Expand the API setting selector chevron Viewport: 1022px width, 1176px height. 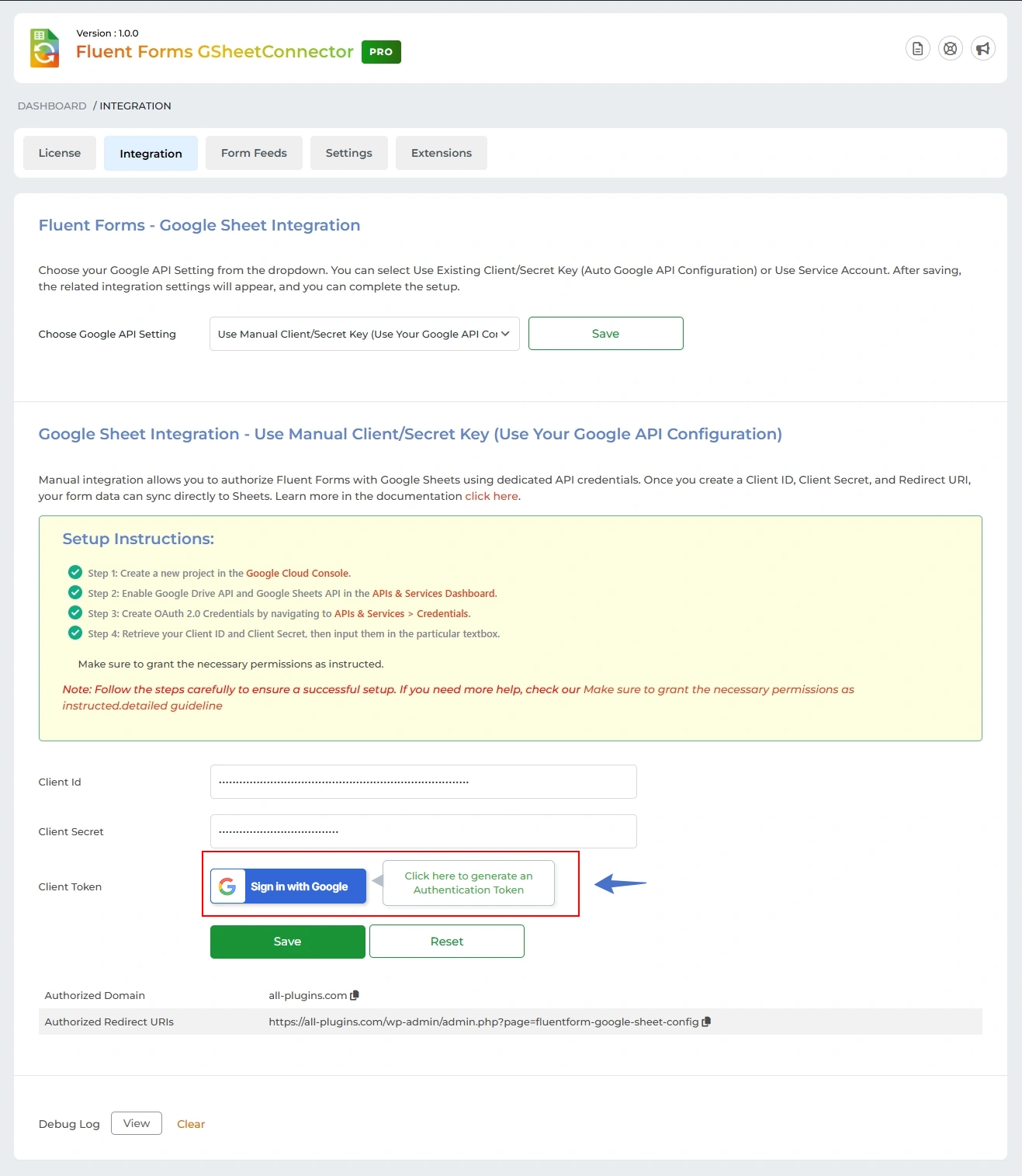click(504, 333)
